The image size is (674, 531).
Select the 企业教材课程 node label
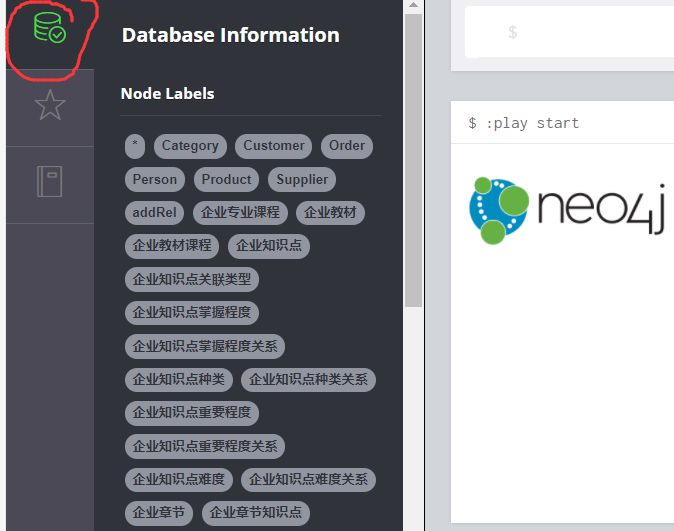point(172,246)
